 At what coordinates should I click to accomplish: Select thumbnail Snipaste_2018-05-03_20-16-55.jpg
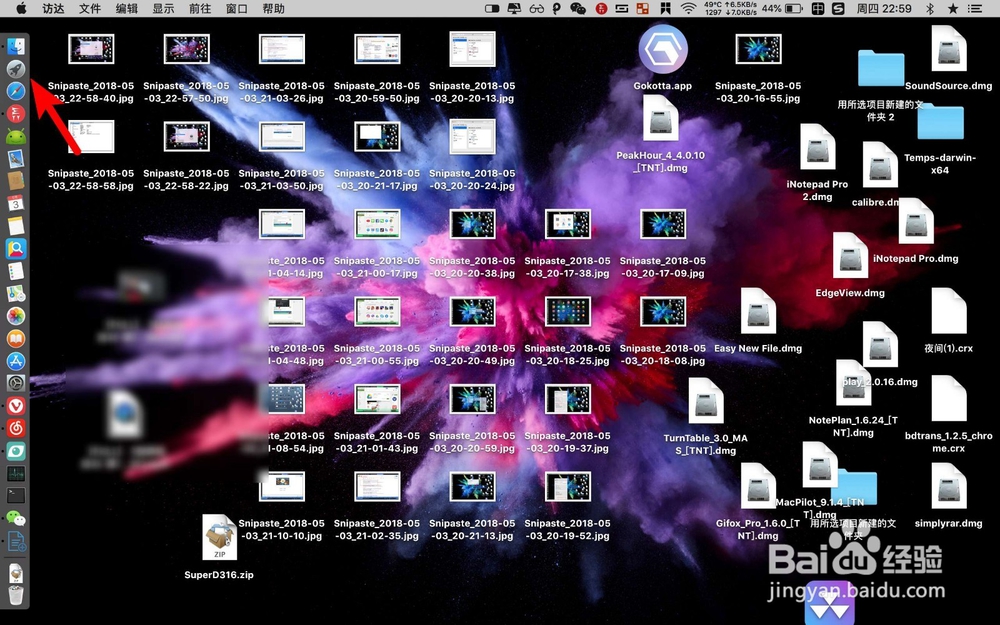[x=758, y=49]
